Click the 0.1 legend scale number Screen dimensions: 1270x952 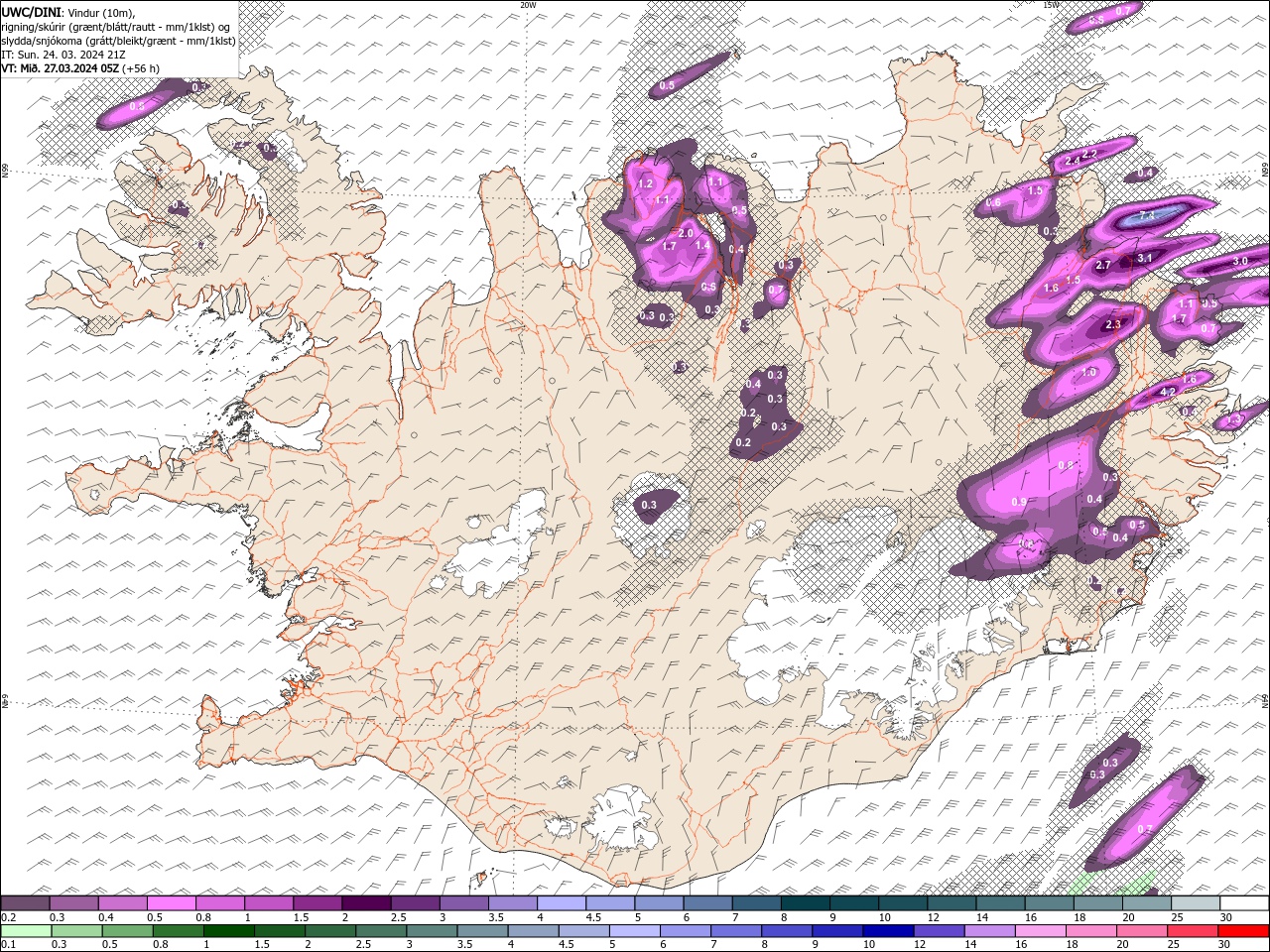click(7, 944)
